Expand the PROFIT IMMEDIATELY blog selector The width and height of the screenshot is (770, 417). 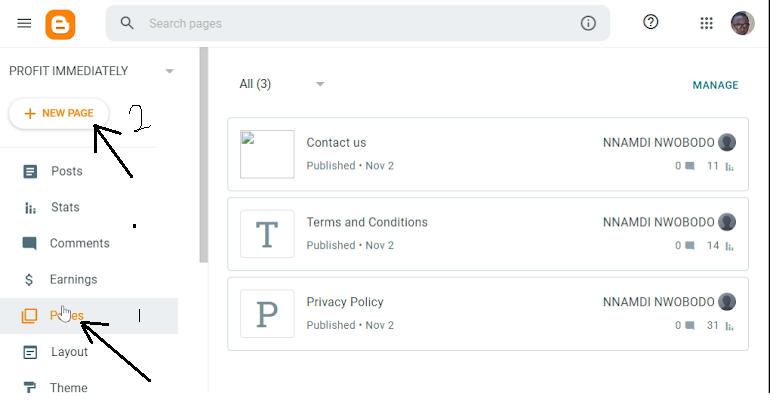(170, 71)
